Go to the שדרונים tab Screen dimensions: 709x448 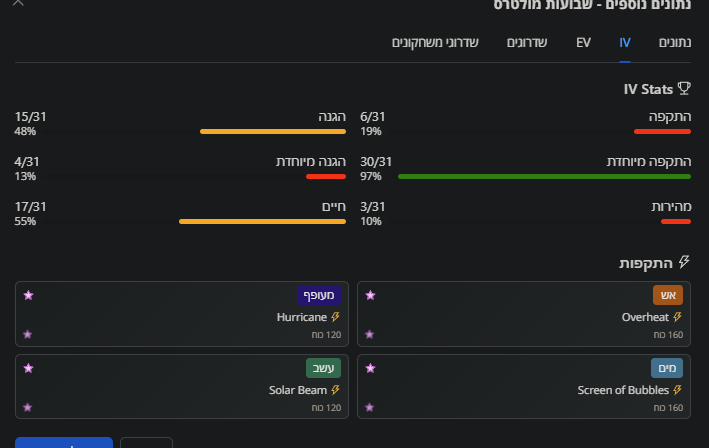click(x=526, y=43)
